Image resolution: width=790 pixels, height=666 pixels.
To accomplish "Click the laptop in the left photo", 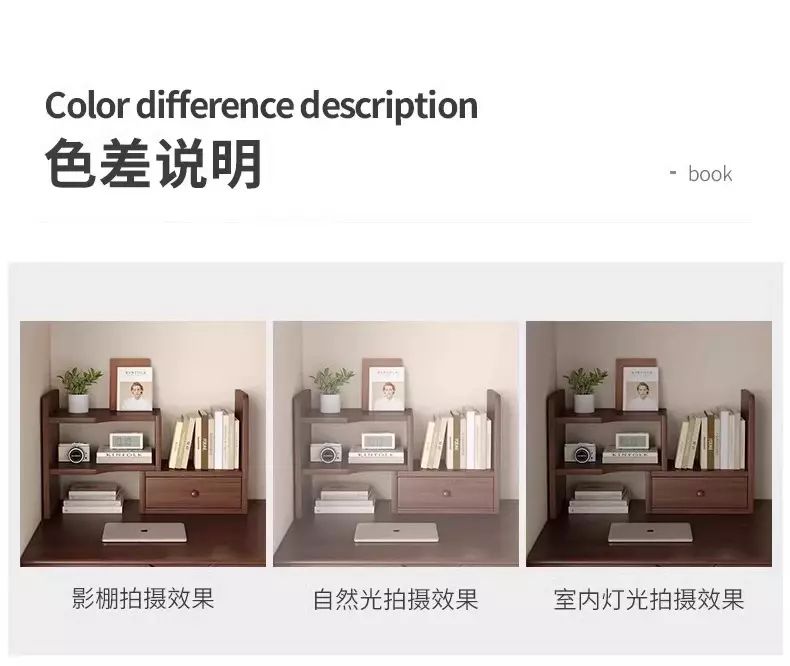I will [x=144, y=532].
